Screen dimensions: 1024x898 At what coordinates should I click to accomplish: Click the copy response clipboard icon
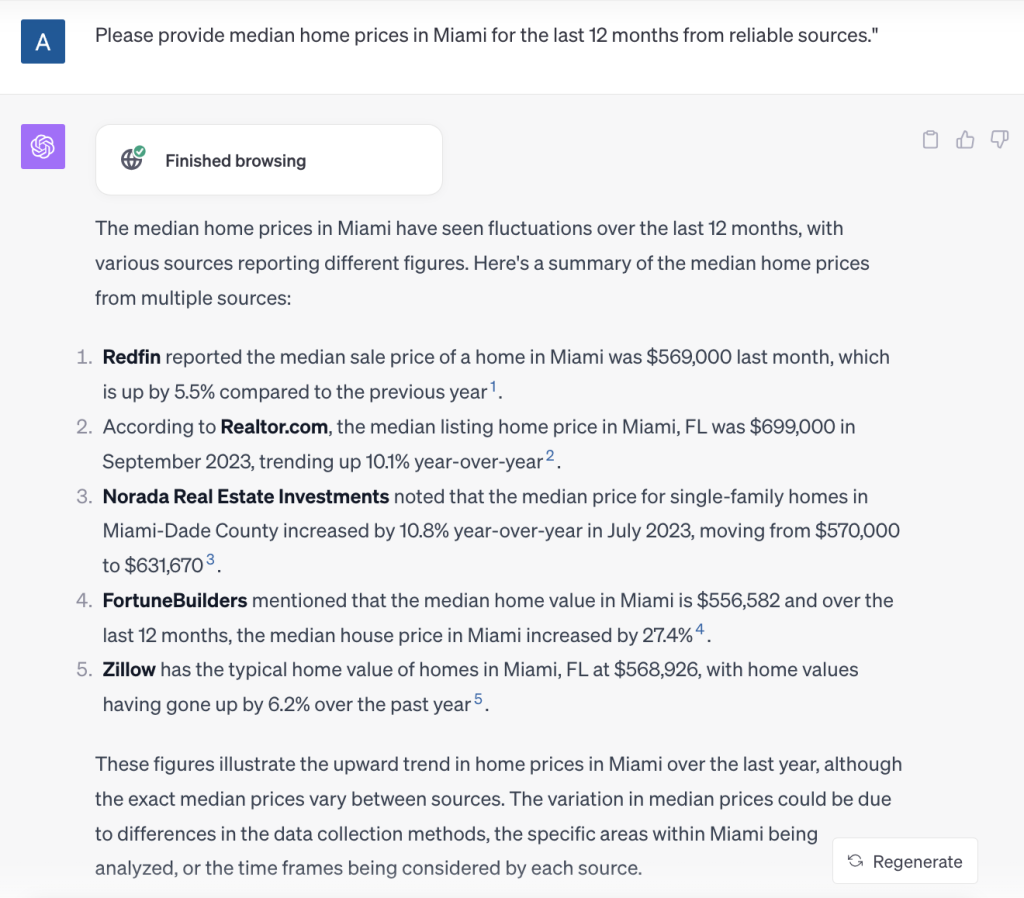point(930,140)
